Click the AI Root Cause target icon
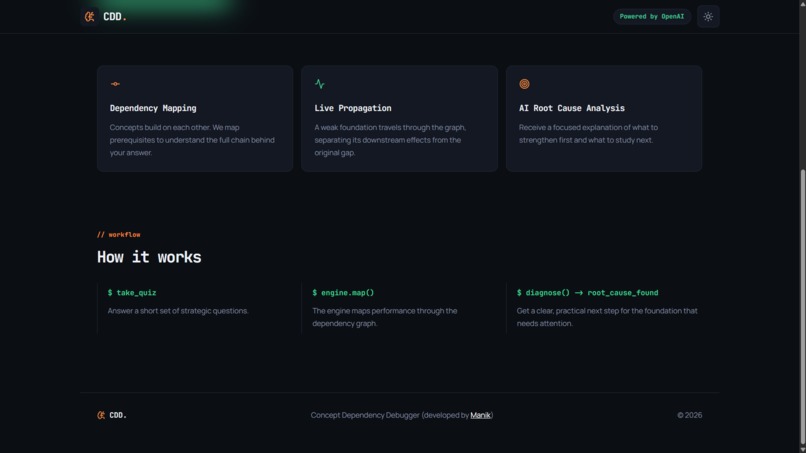The image size is (806, 453). pos(524,84)
